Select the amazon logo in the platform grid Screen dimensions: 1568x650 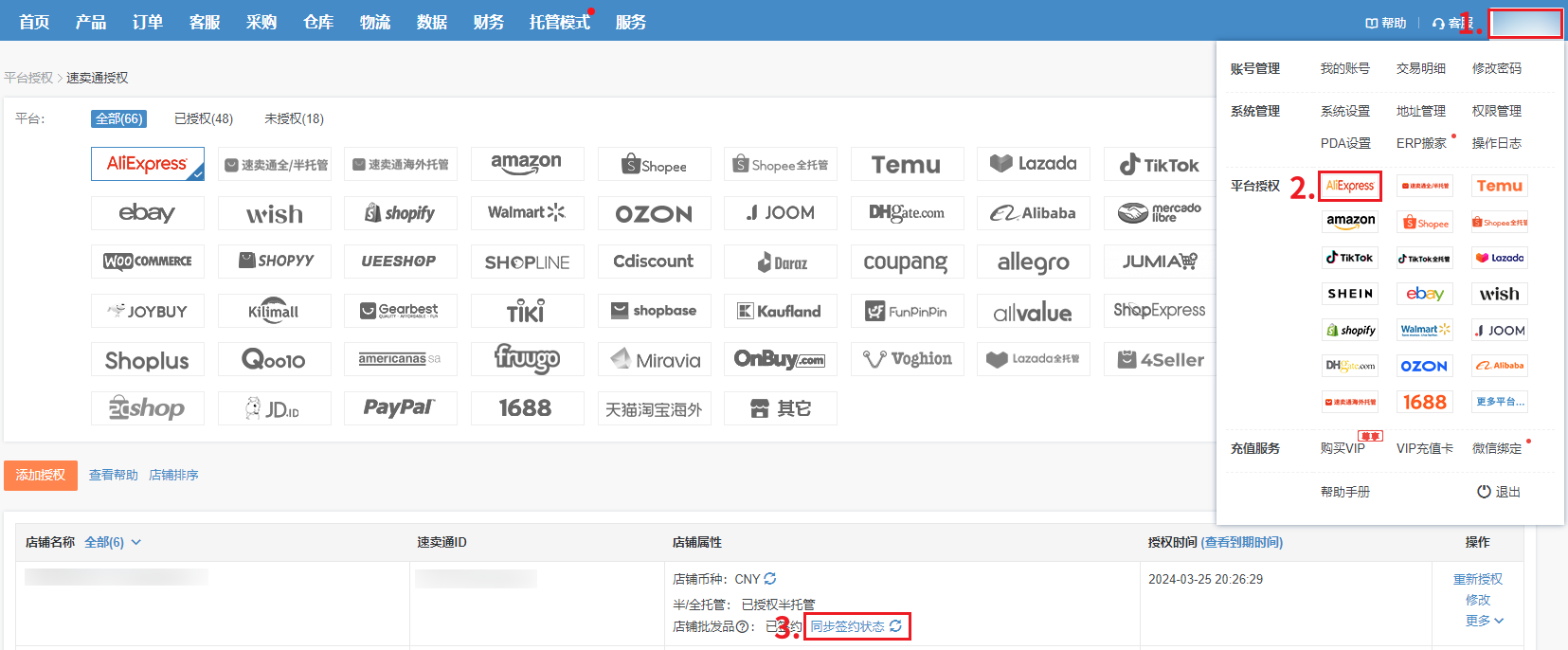[527, 164]
